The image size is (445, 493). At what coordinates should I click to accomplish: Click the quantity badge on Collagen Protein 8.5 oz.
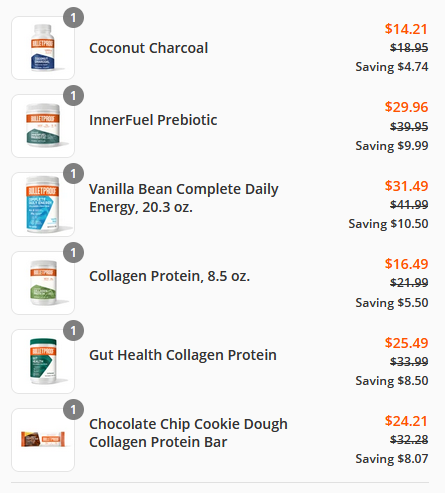click(73, 252)
